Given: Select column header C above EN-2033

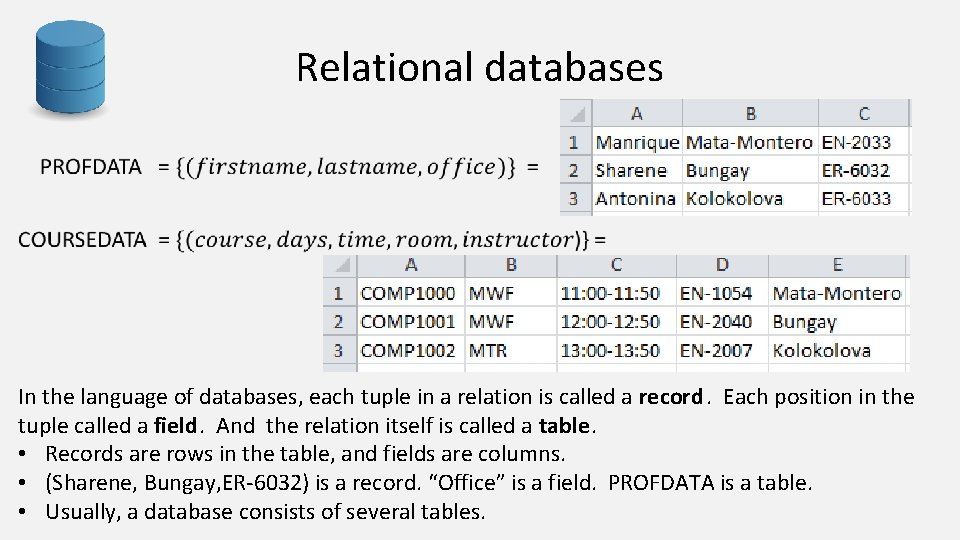Looking at the screenshot, I should (x=864, y=114).
